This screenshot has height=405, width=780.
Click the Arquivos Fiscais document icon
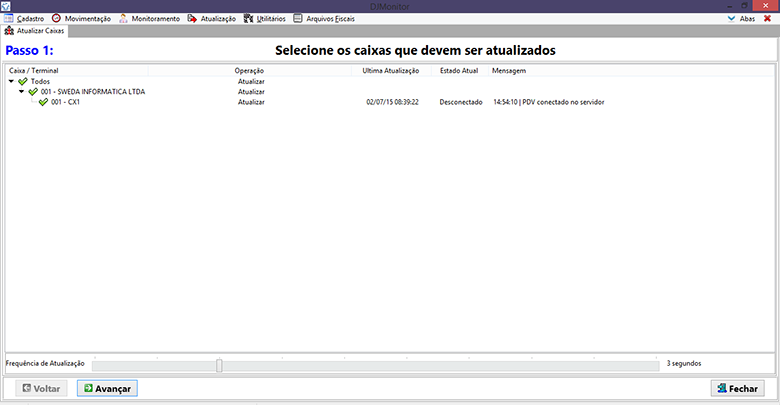[298, 18]
